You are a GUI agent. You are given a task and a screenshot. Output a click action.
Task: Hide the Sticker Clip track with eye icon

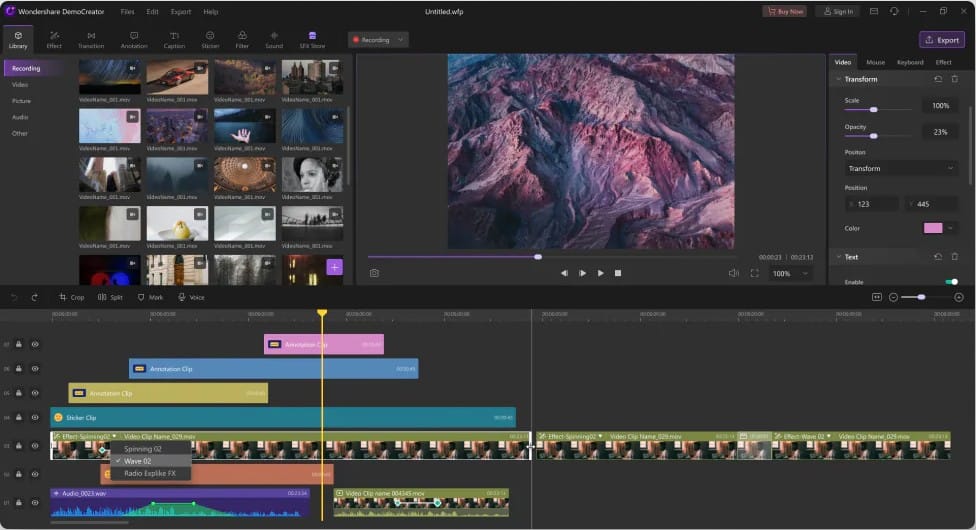point(35,417)
